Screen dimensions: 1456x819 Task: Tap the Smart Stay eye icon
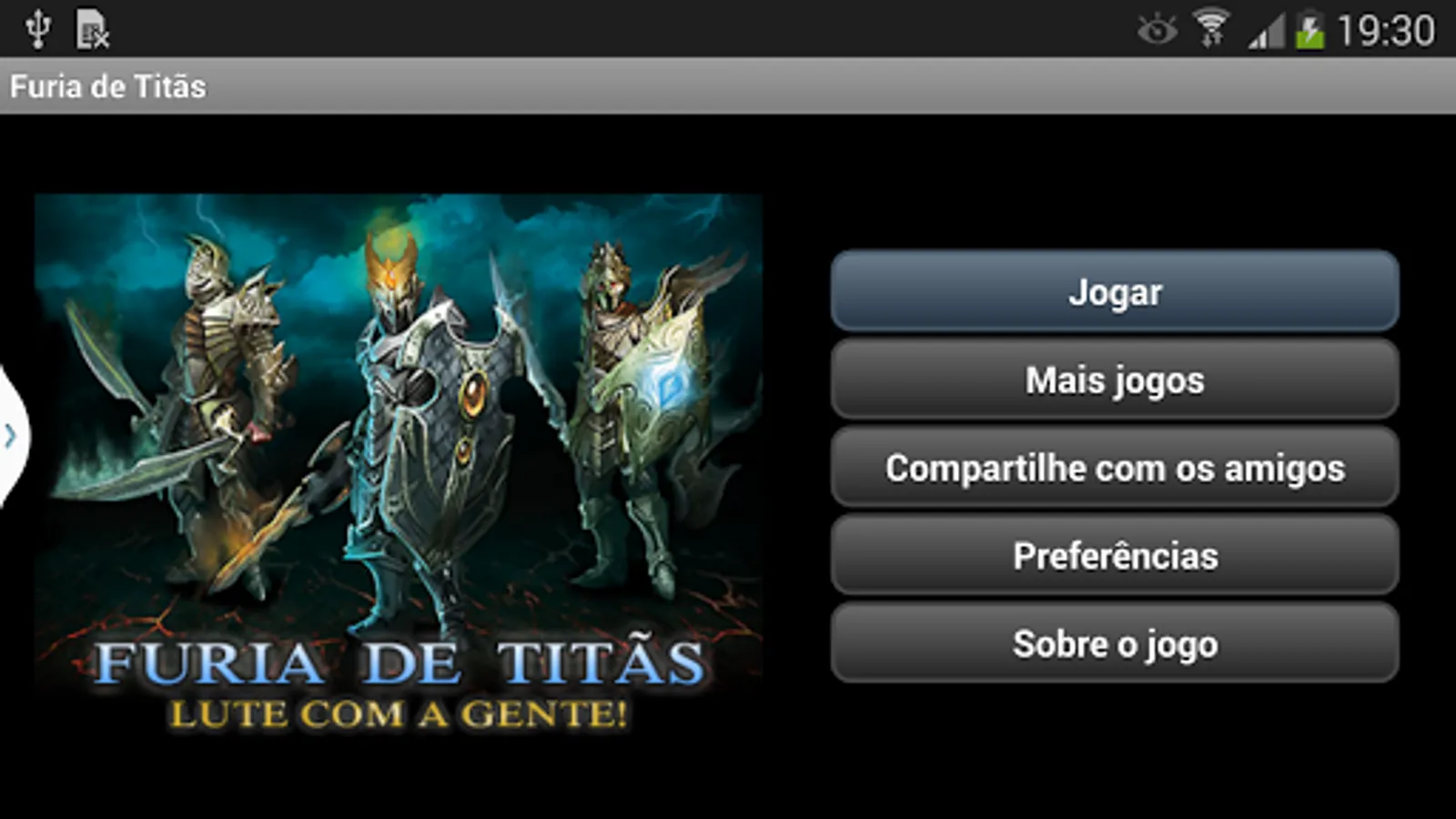[1157, 30]
